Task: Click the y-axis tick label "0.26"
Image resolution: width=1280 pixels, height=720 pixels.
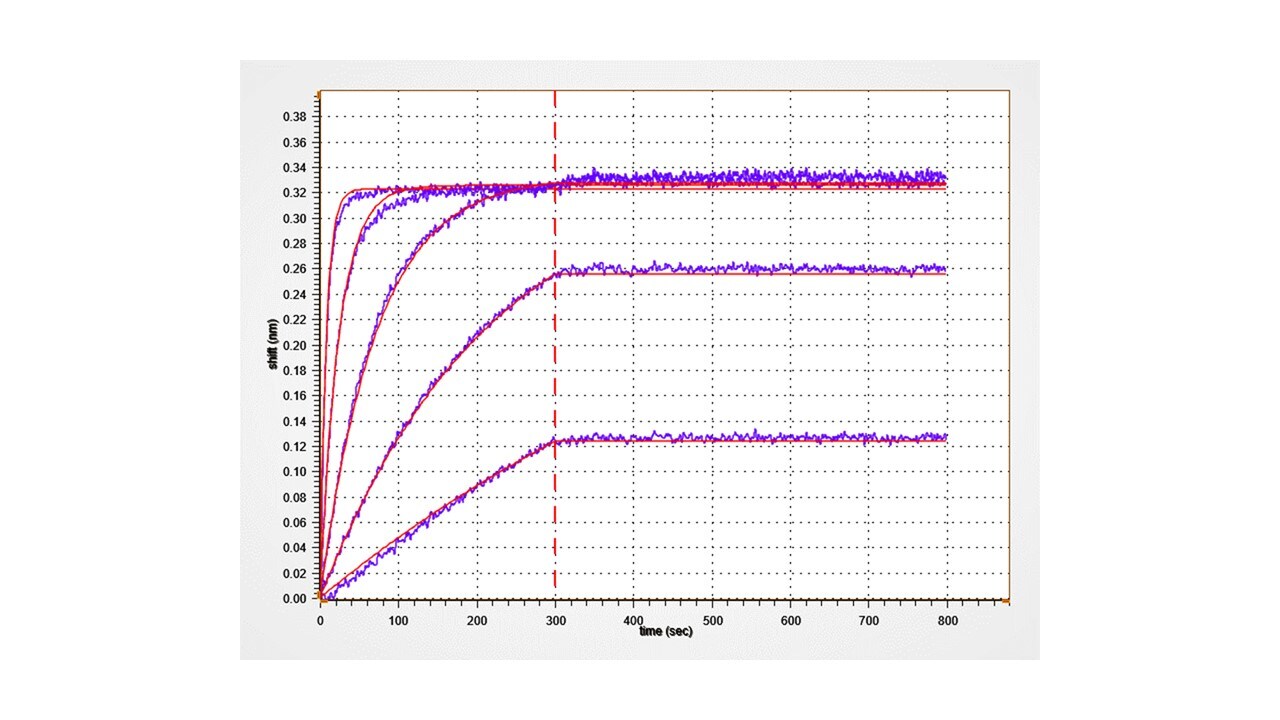Action: tap(294, 269)
